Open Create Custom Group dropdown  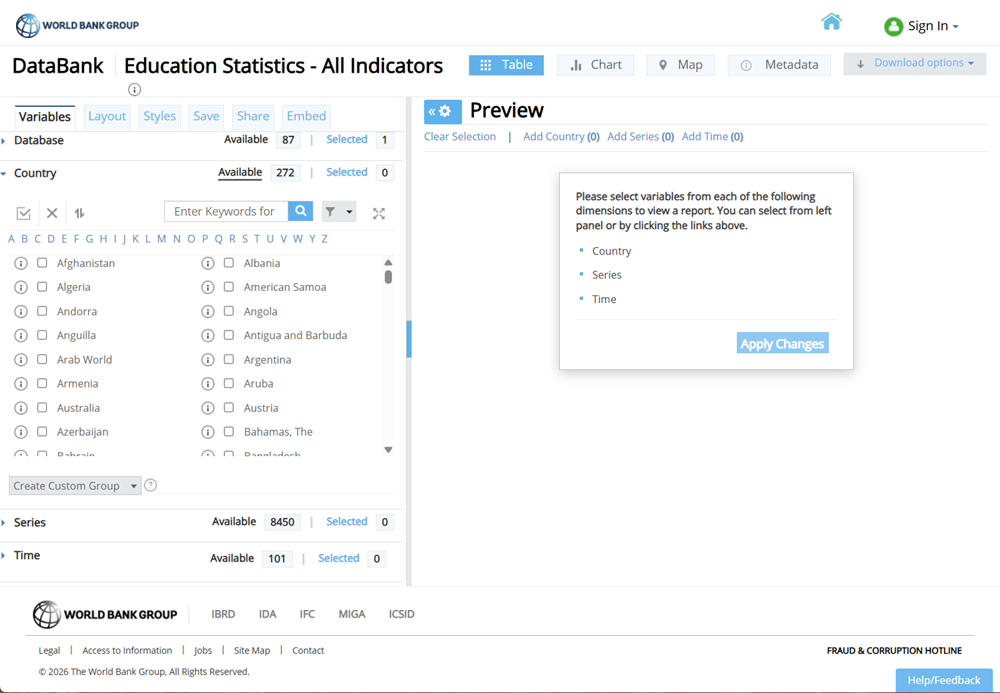tap(75, 486)
